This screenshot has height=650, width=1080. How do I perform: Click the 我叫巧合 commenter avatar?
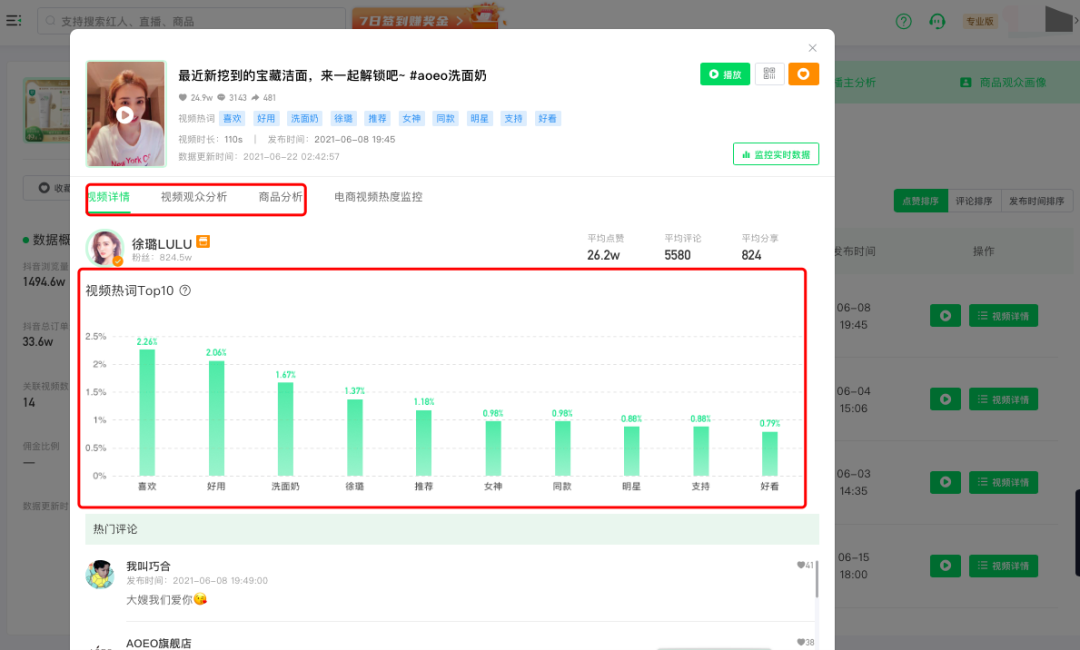click(x=100, y=574)
